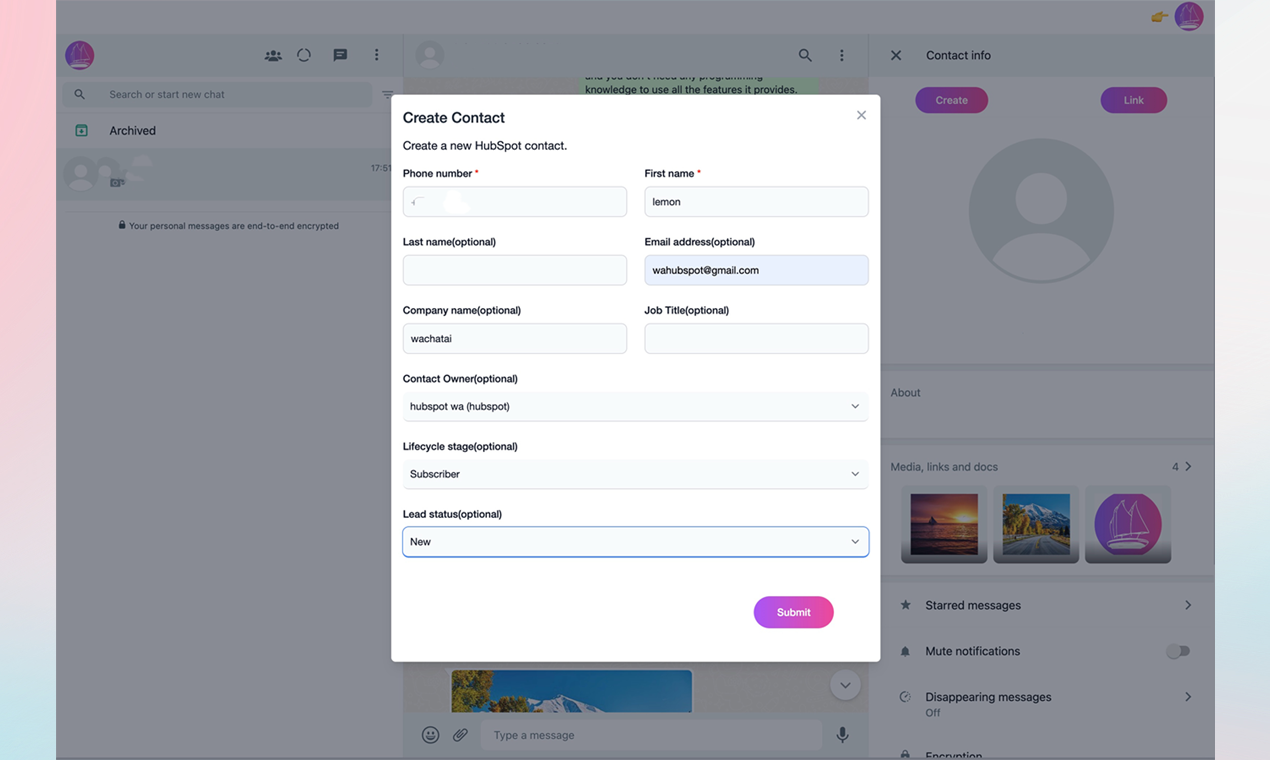This screenshot has width=1270, height=760.
Task: Toggle Mute notifications switch
Action: pos(1178,651)
